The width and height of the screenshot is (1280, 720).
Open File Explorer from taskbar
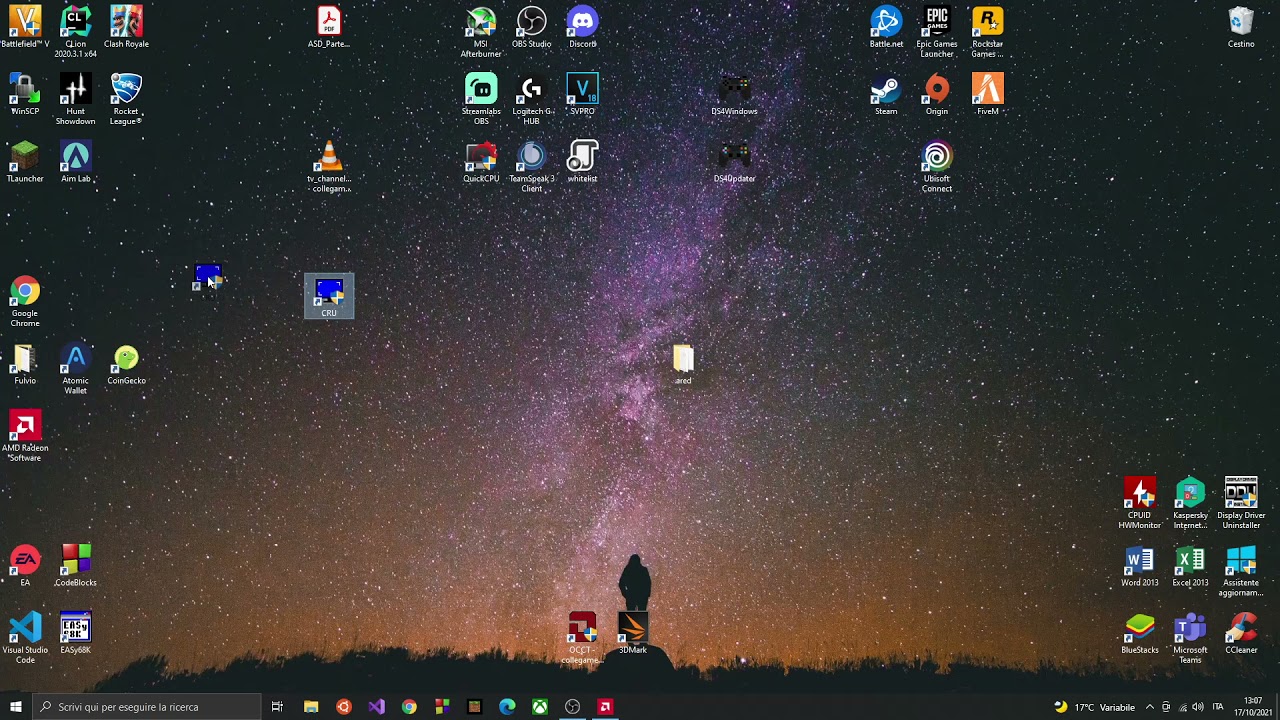point(311,707)
